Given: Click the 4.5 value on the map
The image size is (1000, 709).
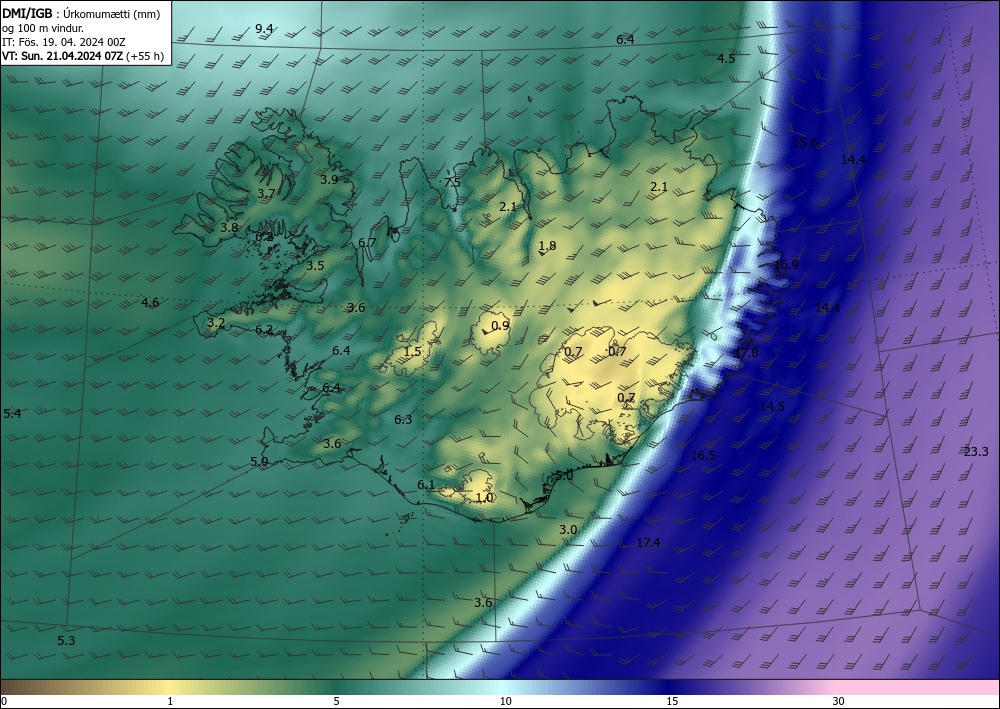Looking at the screenshot, I should point(726,59).
